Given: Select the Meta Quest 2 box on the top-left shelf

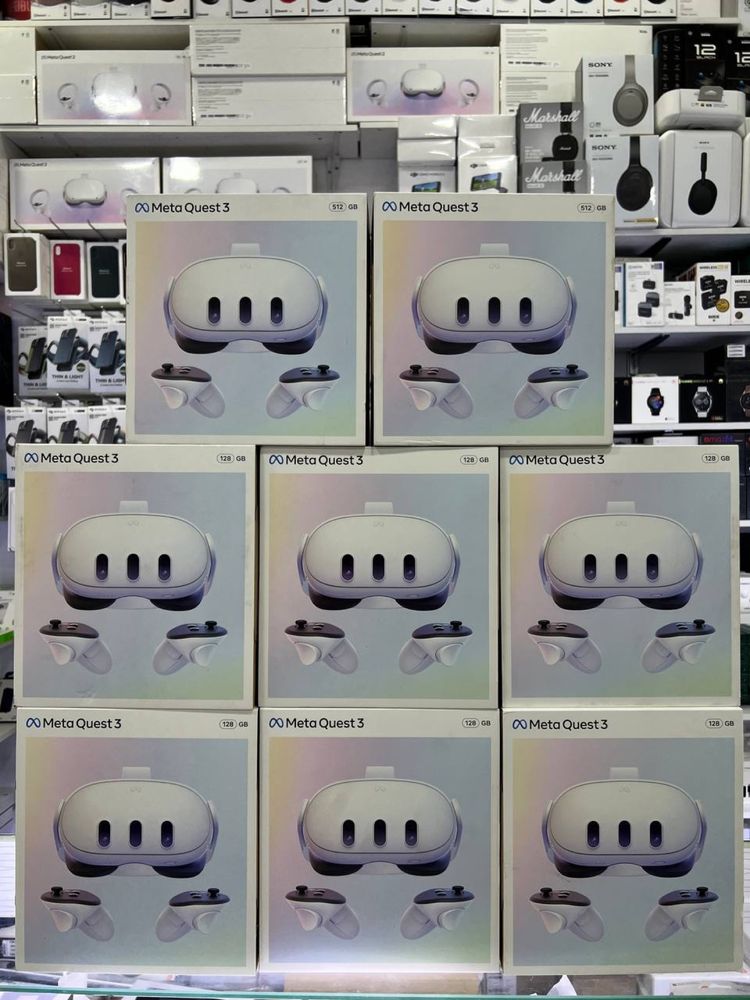Looking at the screenshot, I should tap(114, 88).
